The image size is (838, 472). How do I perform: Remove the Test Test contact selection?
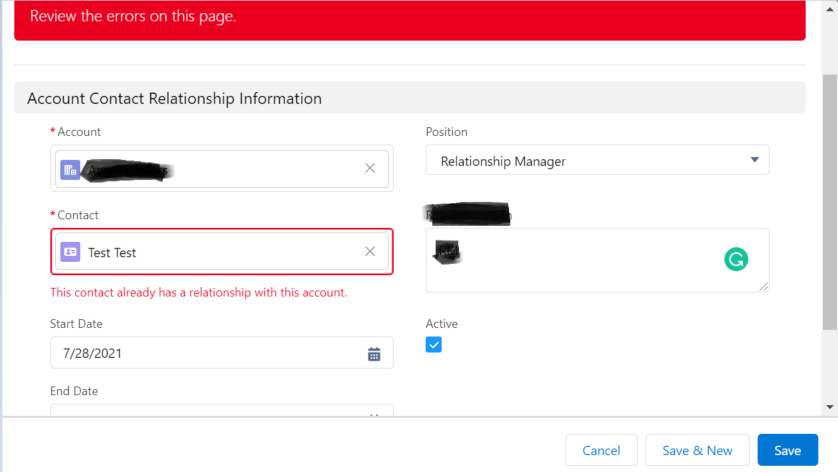tap(370, 252)
